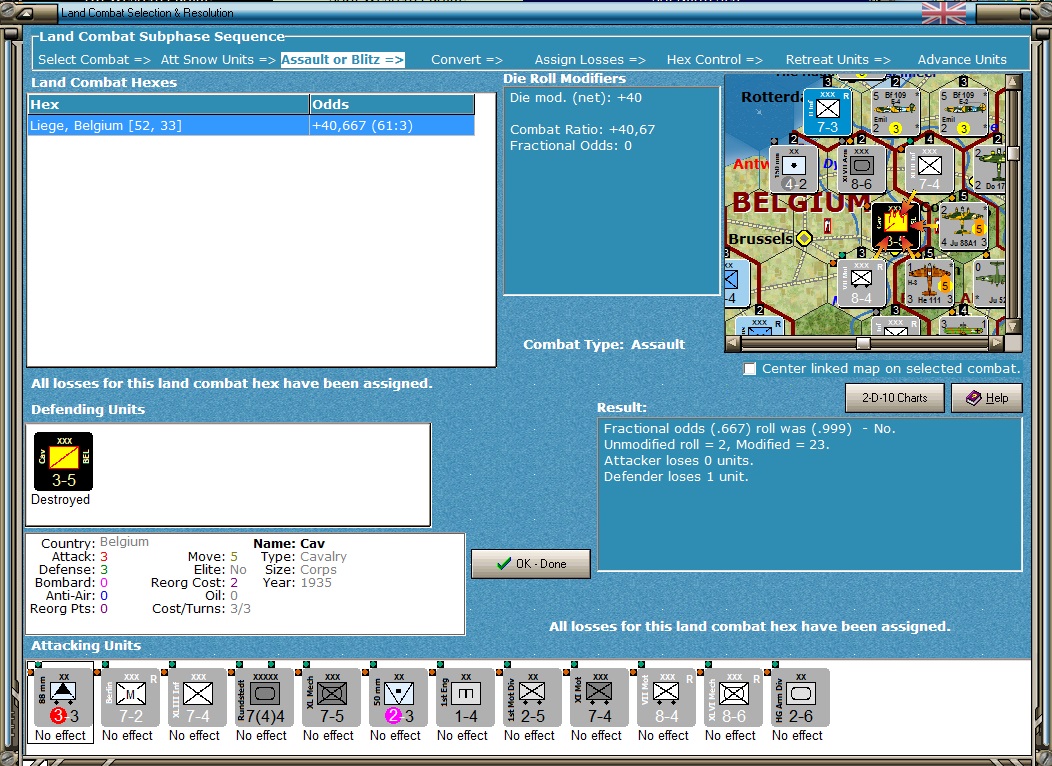Viewport: 1052px width, 766px height.
Task: Select the Berlin militia 7-2 unit counter
Action: point(130,698)
